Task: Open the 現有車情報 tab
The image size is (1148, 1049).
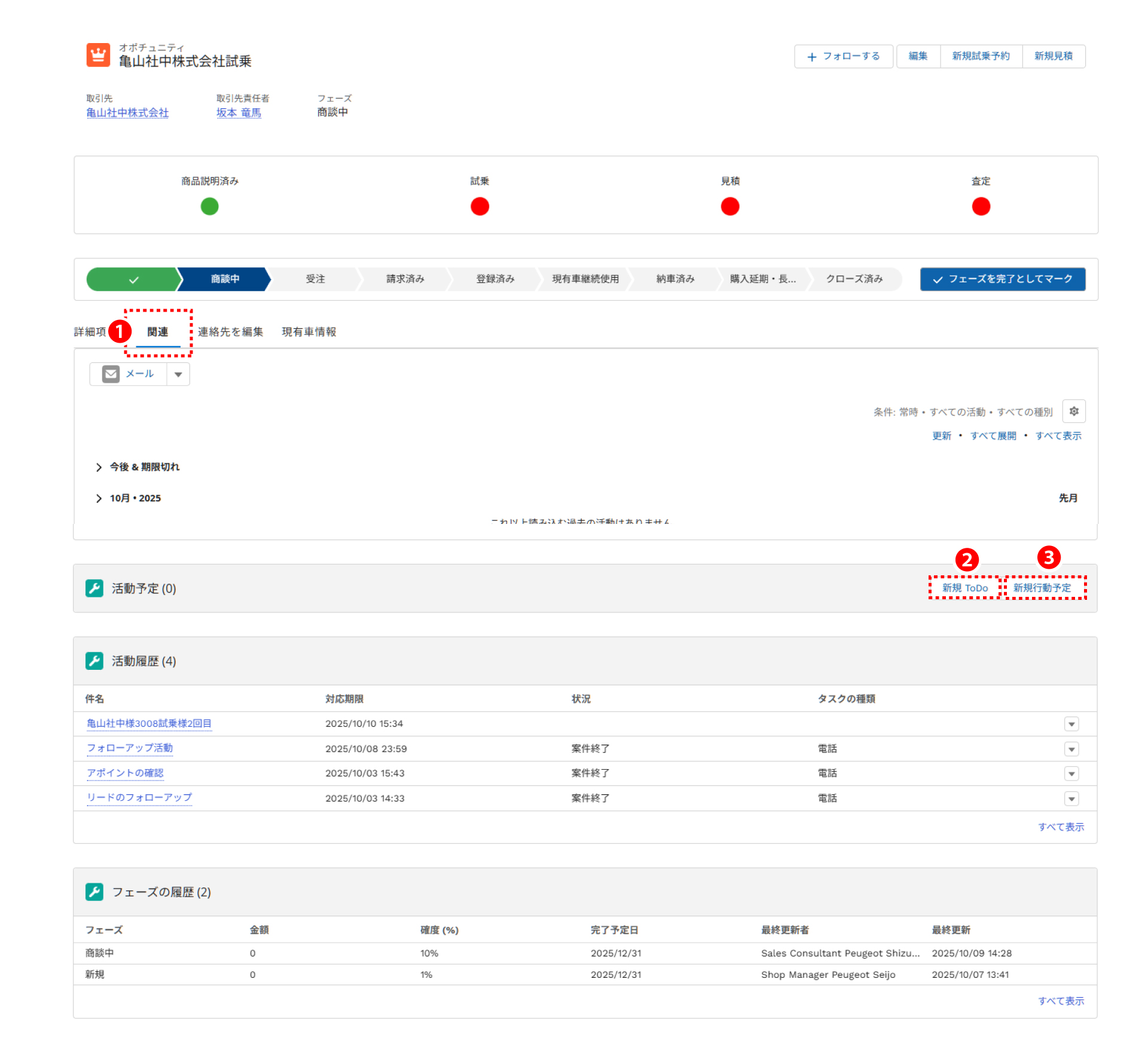Action: pos(309,332)
